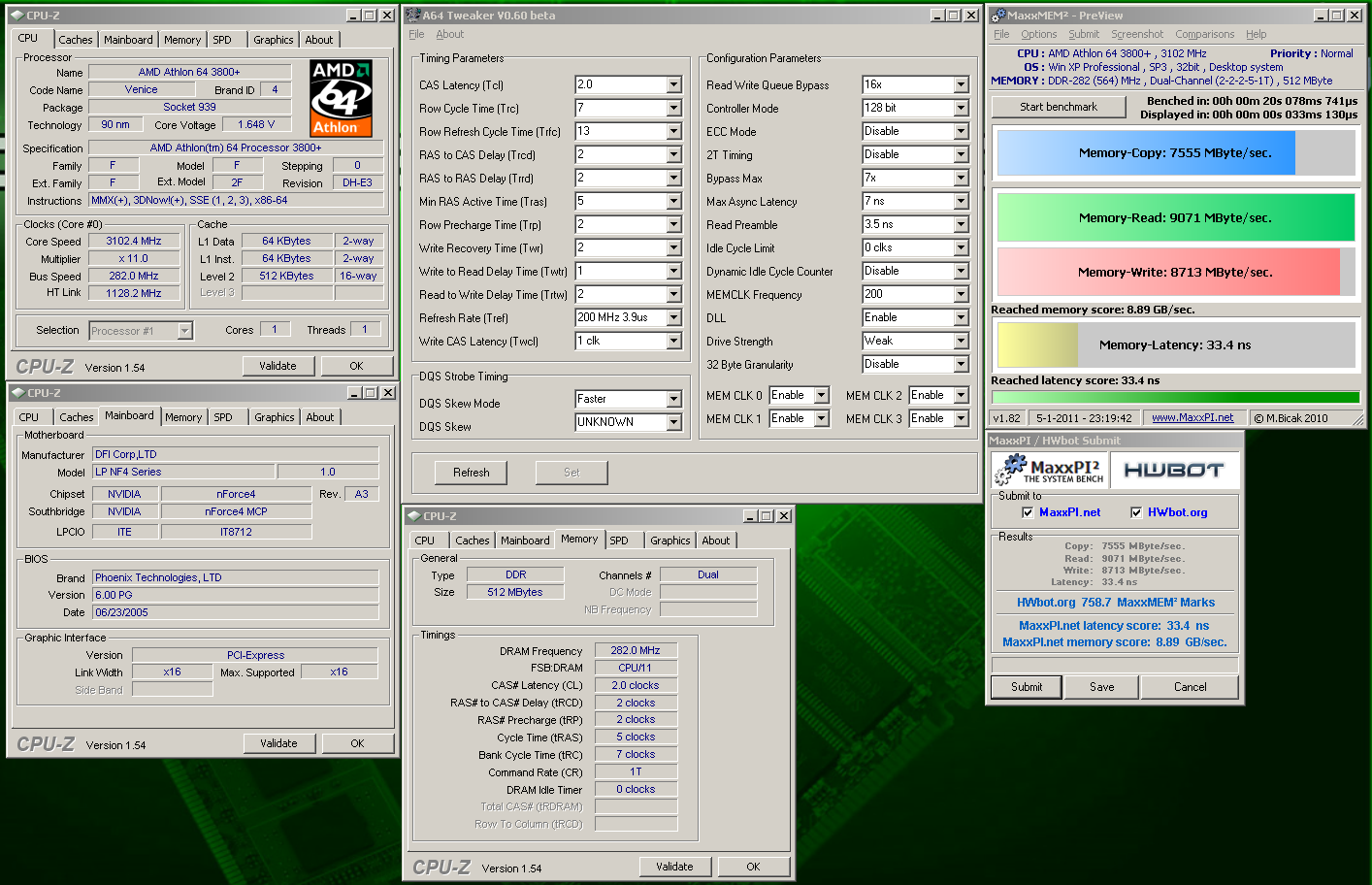Click the Memory-Copy 7555 MByte/sec bar
This screenshot has height=885, width=1372.
pos(1176,152)
